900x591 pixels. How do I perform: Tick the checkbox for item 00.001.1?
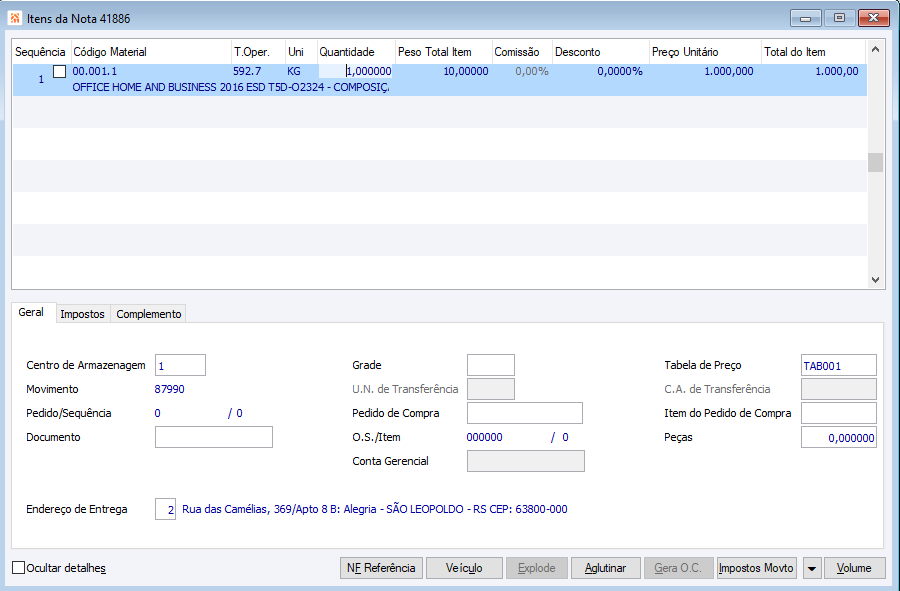point(59,72)
